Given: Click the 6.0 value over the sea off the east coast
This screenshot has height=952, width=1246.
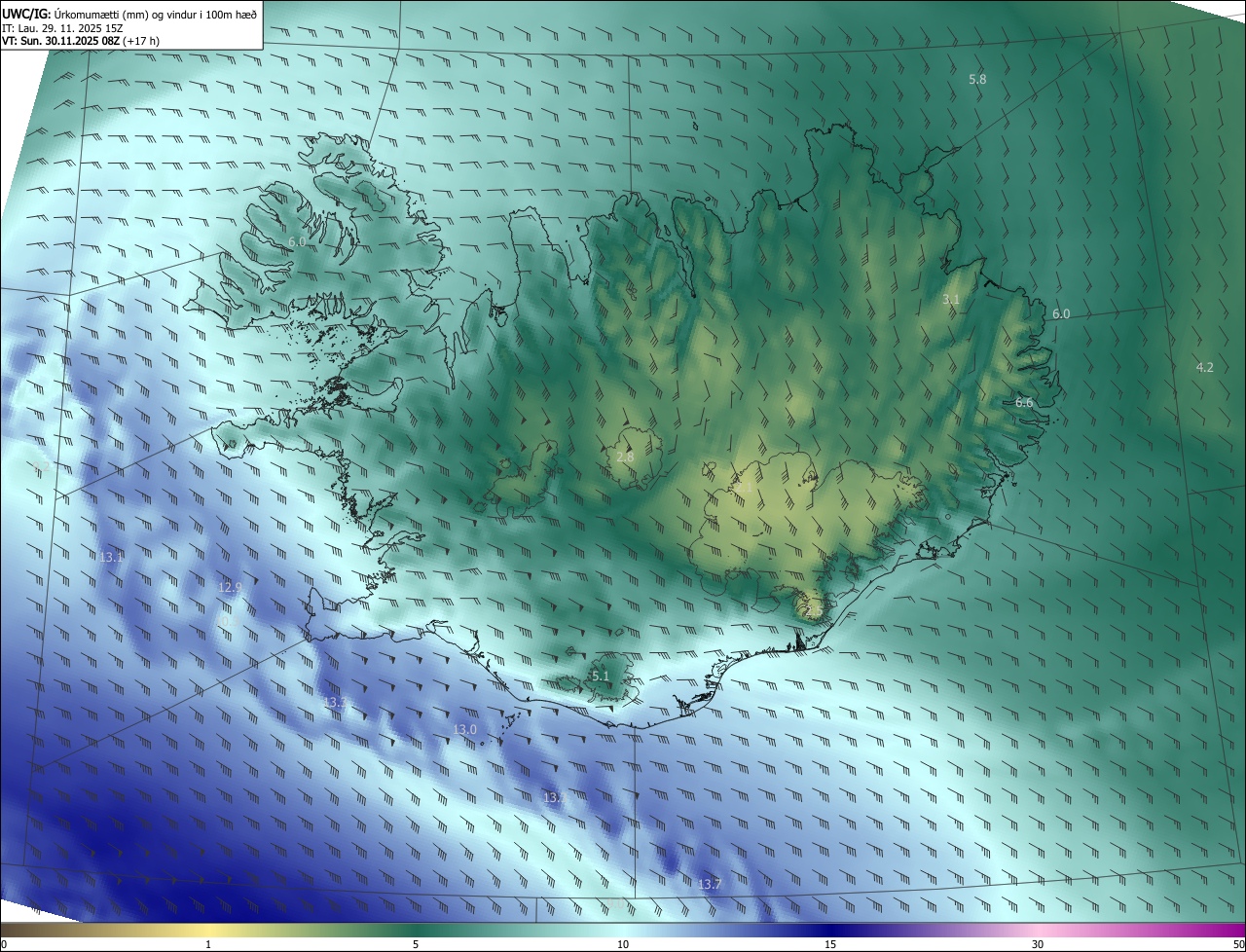Looking at the screenshot, I should (x=1061, y=314).
